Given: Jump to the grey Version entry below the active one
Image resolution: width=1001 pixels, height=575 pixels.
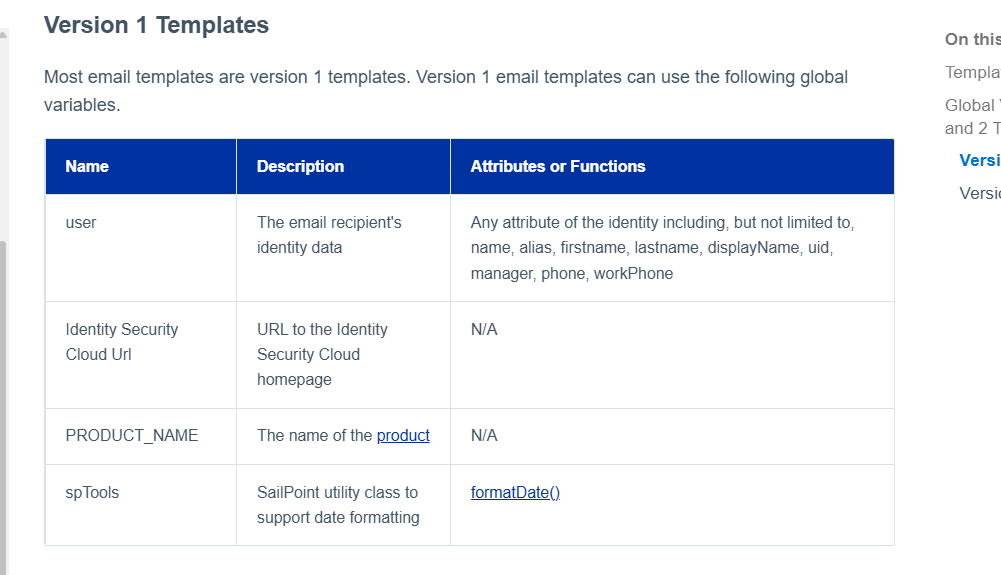Looking at the screenshot, I should point(980,193).
